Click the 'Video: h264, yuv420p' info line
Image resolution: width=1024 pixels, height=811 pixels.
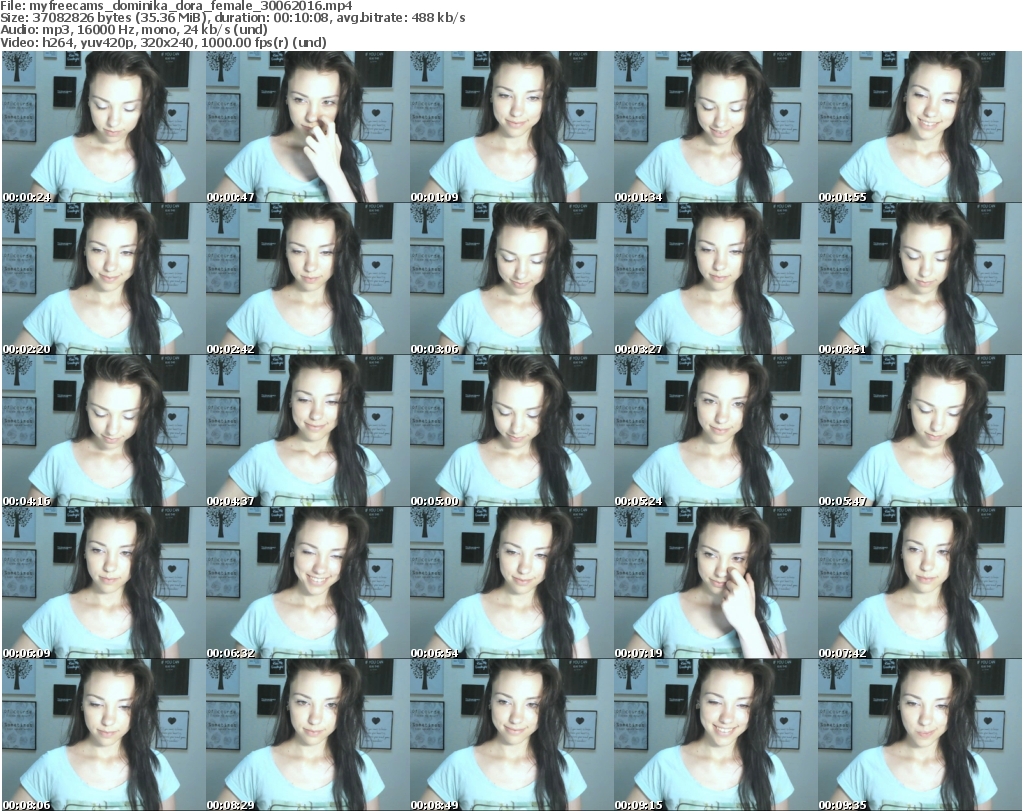point(163,42)
